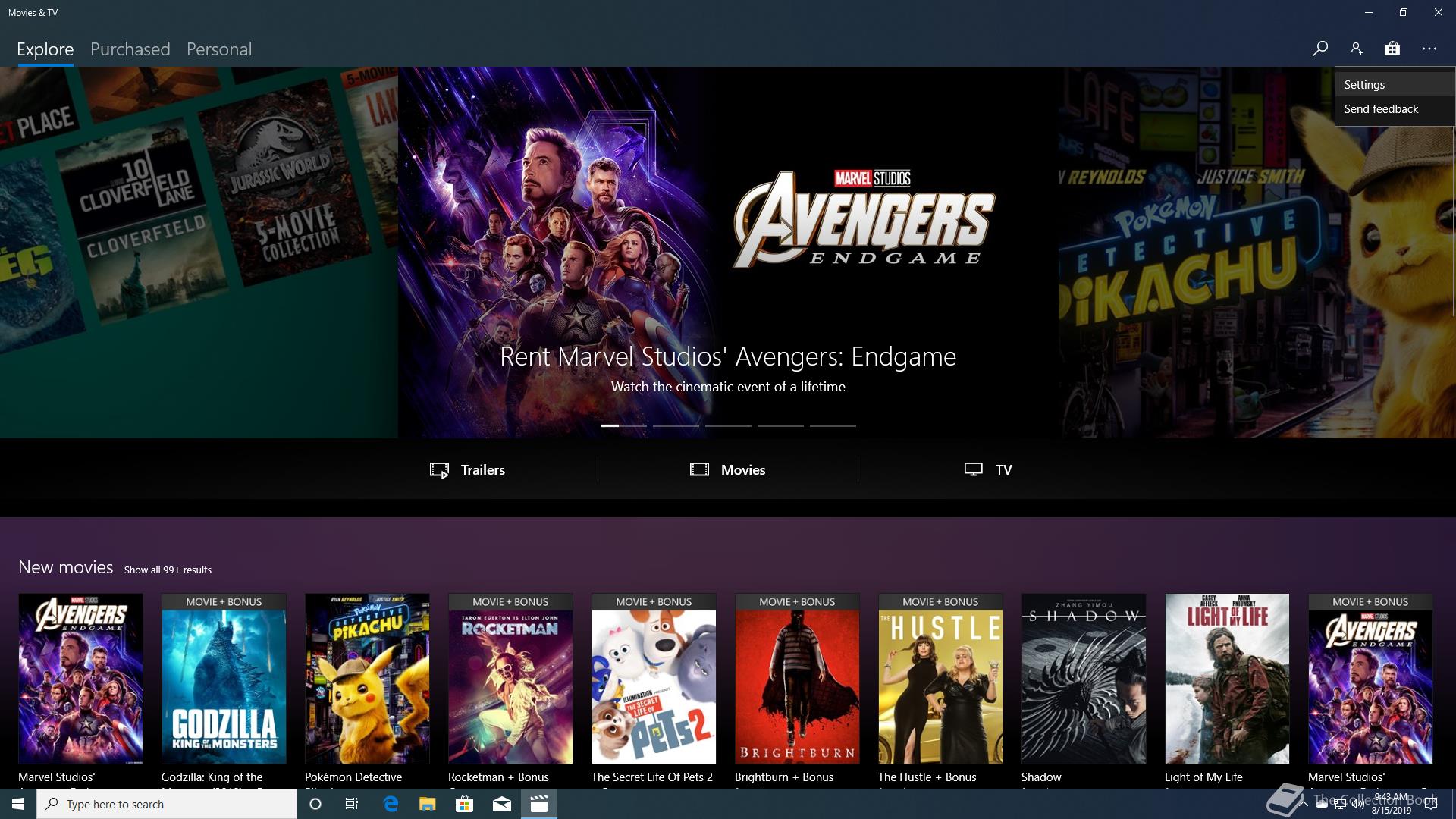Open the Windows Start menu
The image size is (1456, 819).
coord(18,804)
